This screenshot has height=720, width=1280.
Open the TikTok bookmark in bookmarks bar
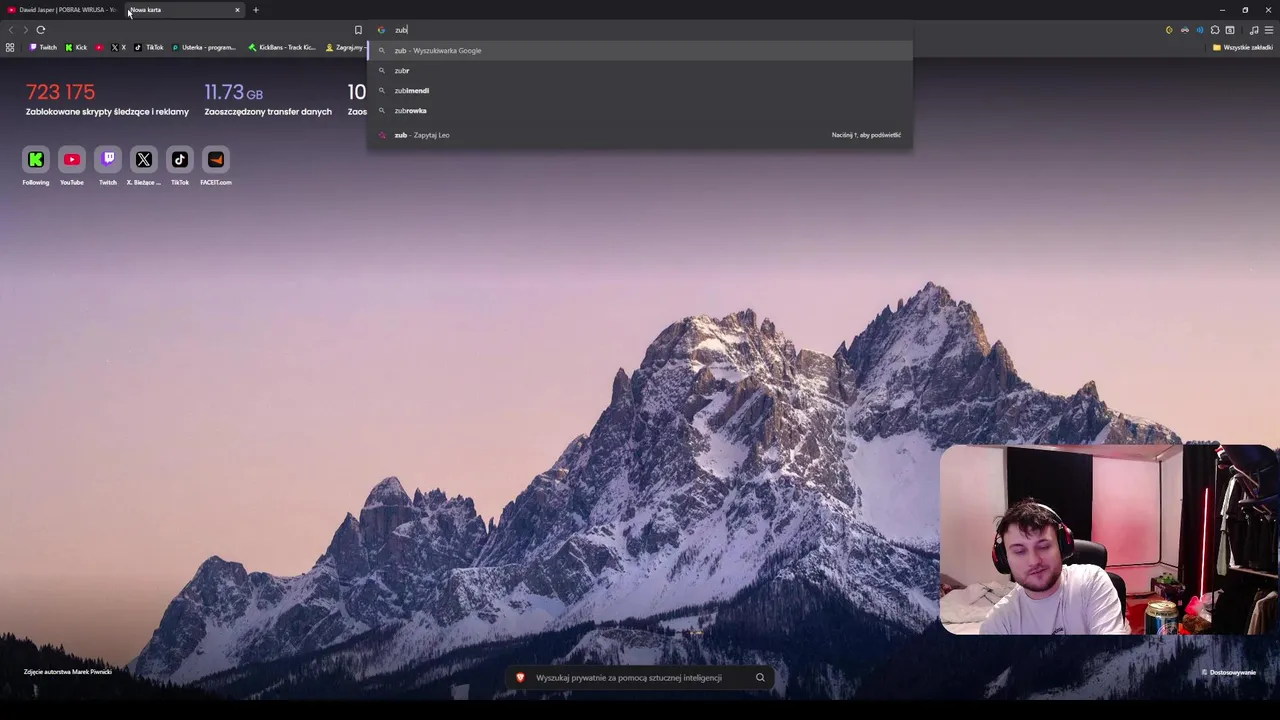coord(149,47)
